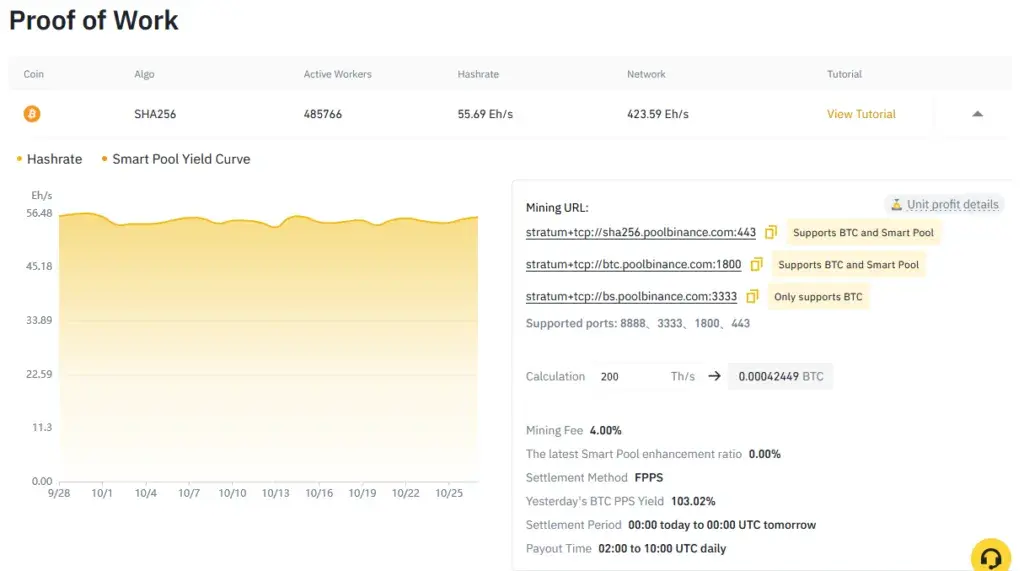Open the View Tutorial link

click(861, 114)
